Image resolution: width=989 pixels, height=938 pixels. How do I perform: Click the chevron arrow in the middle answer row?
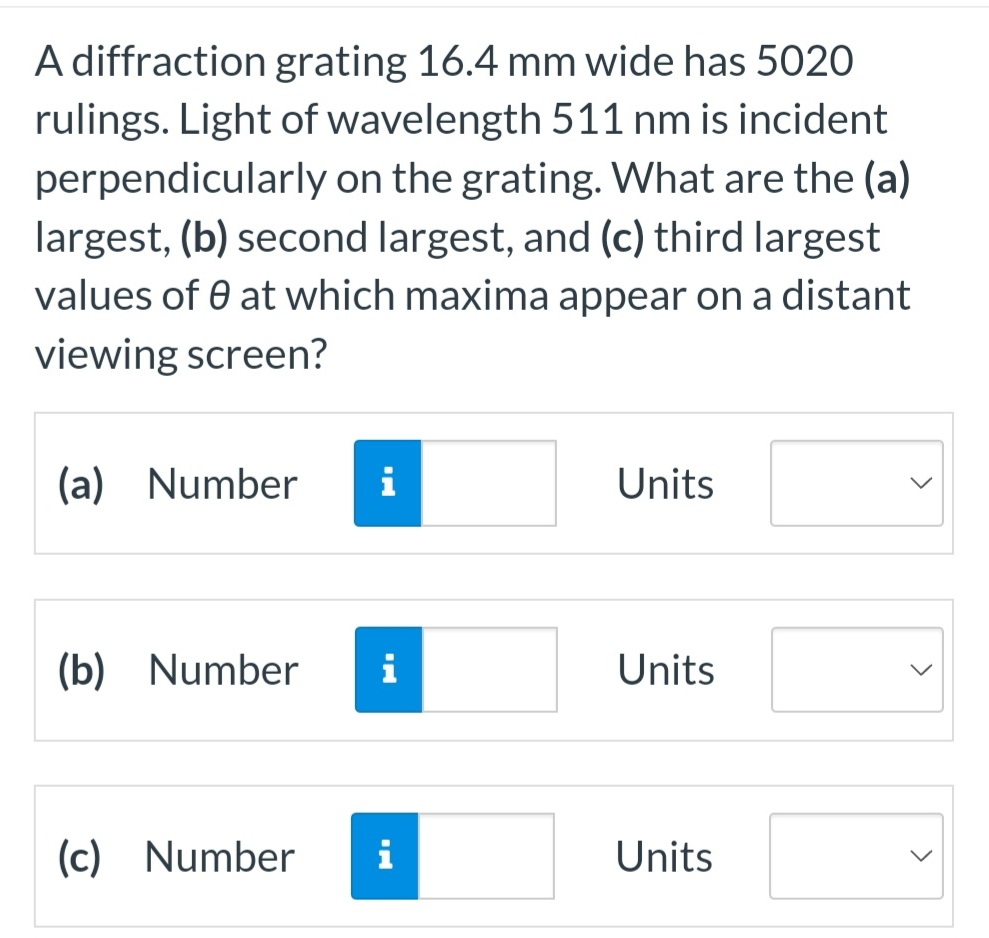point(921,669)
